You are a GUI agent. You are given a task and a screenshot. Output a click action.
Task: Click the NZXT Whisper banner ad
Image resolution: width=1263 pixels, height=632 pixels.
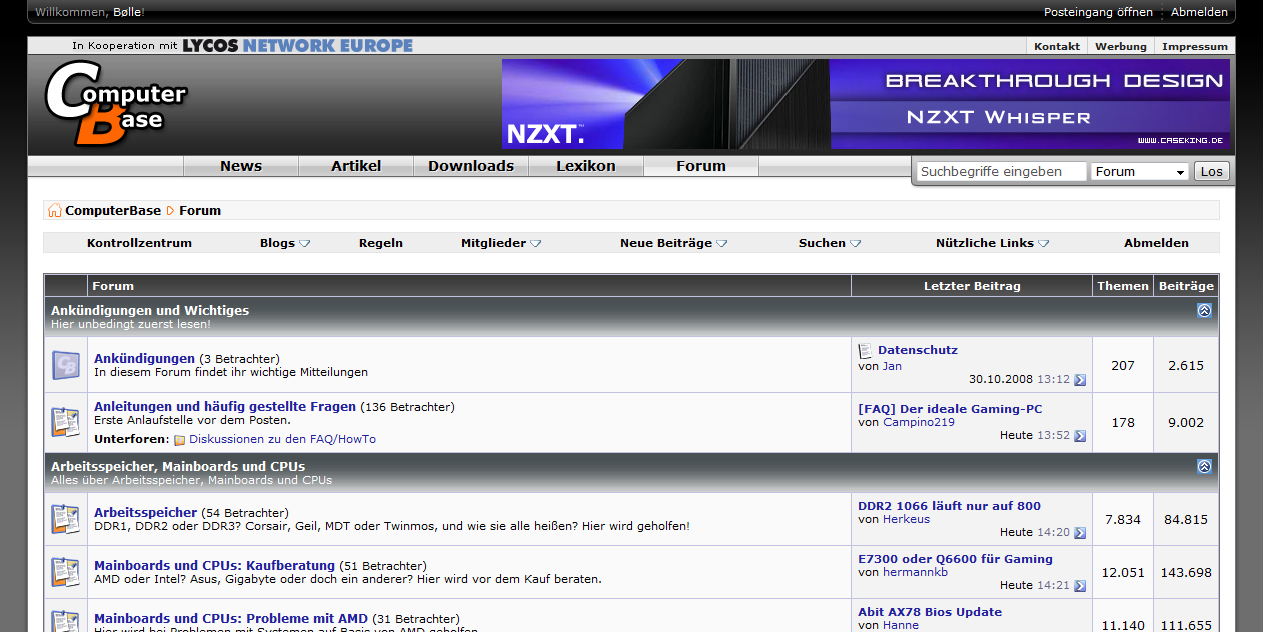coord(866,104)
